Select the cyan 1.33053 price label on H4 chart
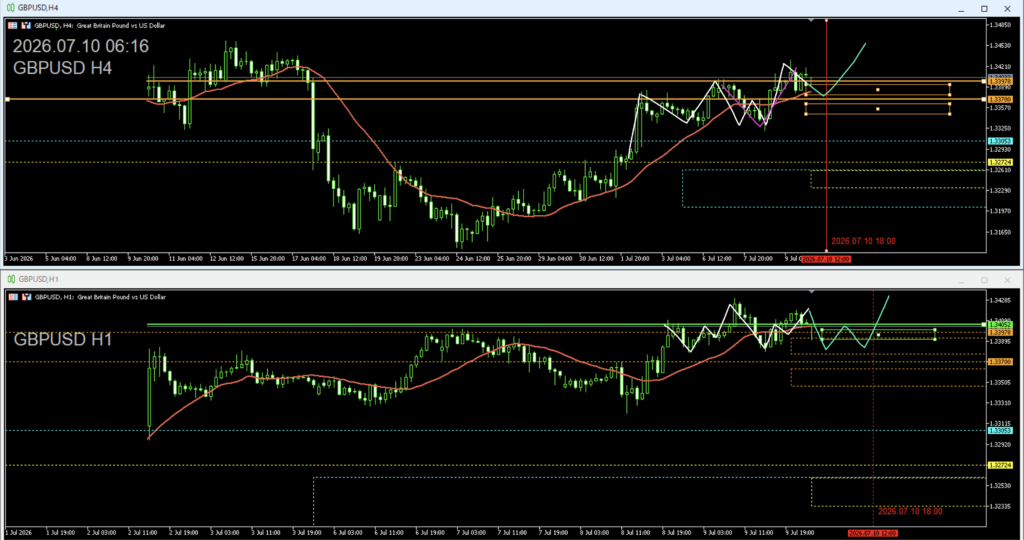Viewport: 1024px width, 540px height. pyautogui.click(x=1000, y=141)
